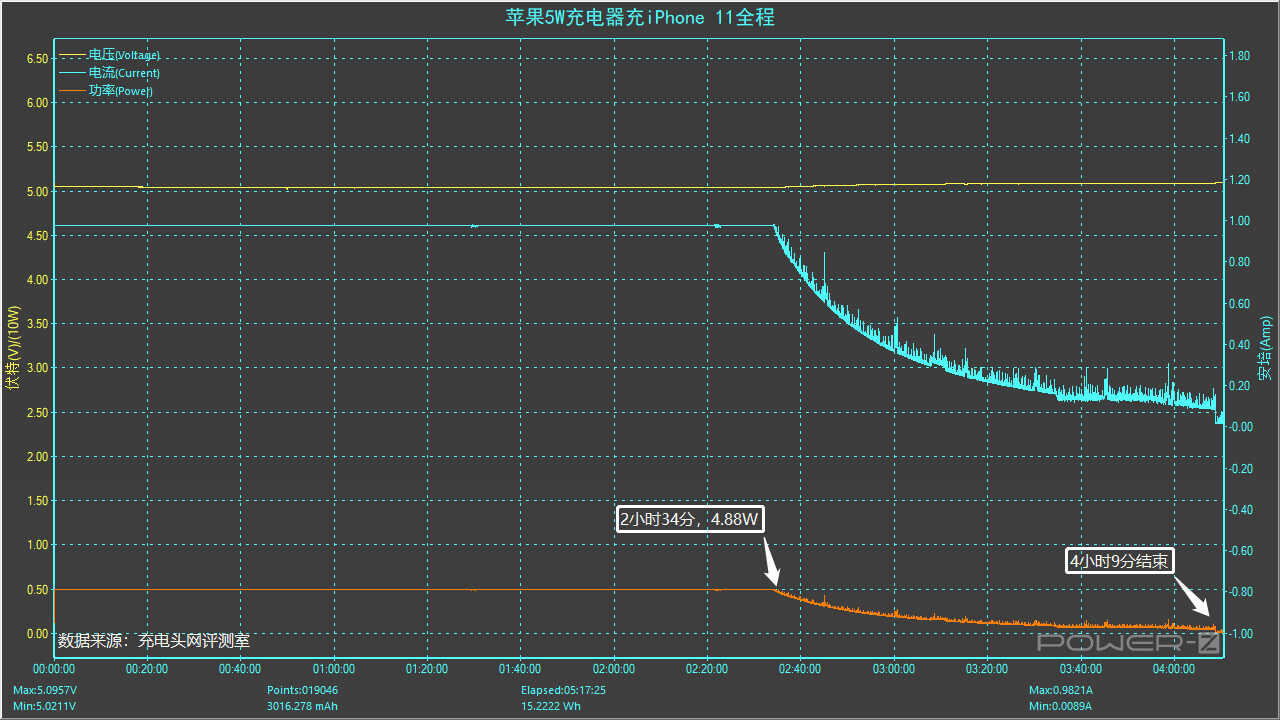This screenshot has height=720, width=1280.
Task: Click the 03:40:00 time axis label
Action: [x=1080, y=669]
